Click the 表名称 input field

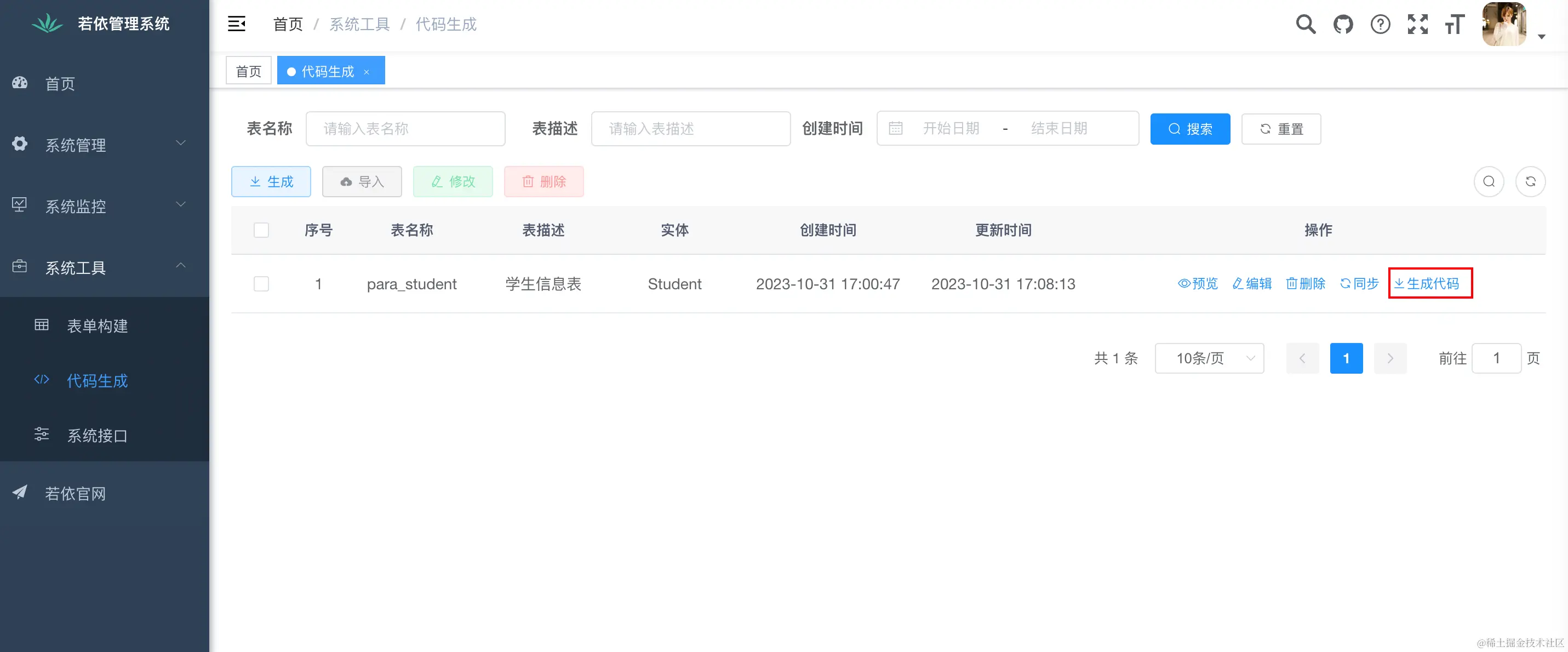(405, 129)
